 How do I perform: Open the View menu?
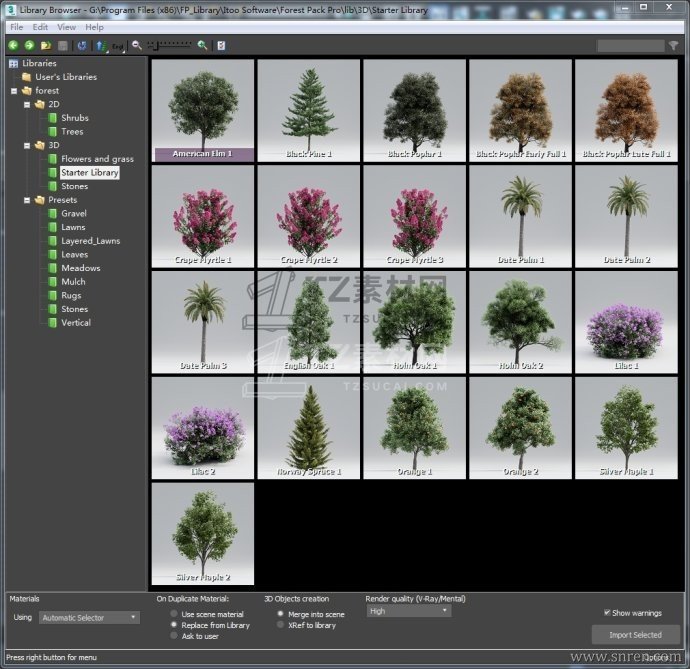66,27
